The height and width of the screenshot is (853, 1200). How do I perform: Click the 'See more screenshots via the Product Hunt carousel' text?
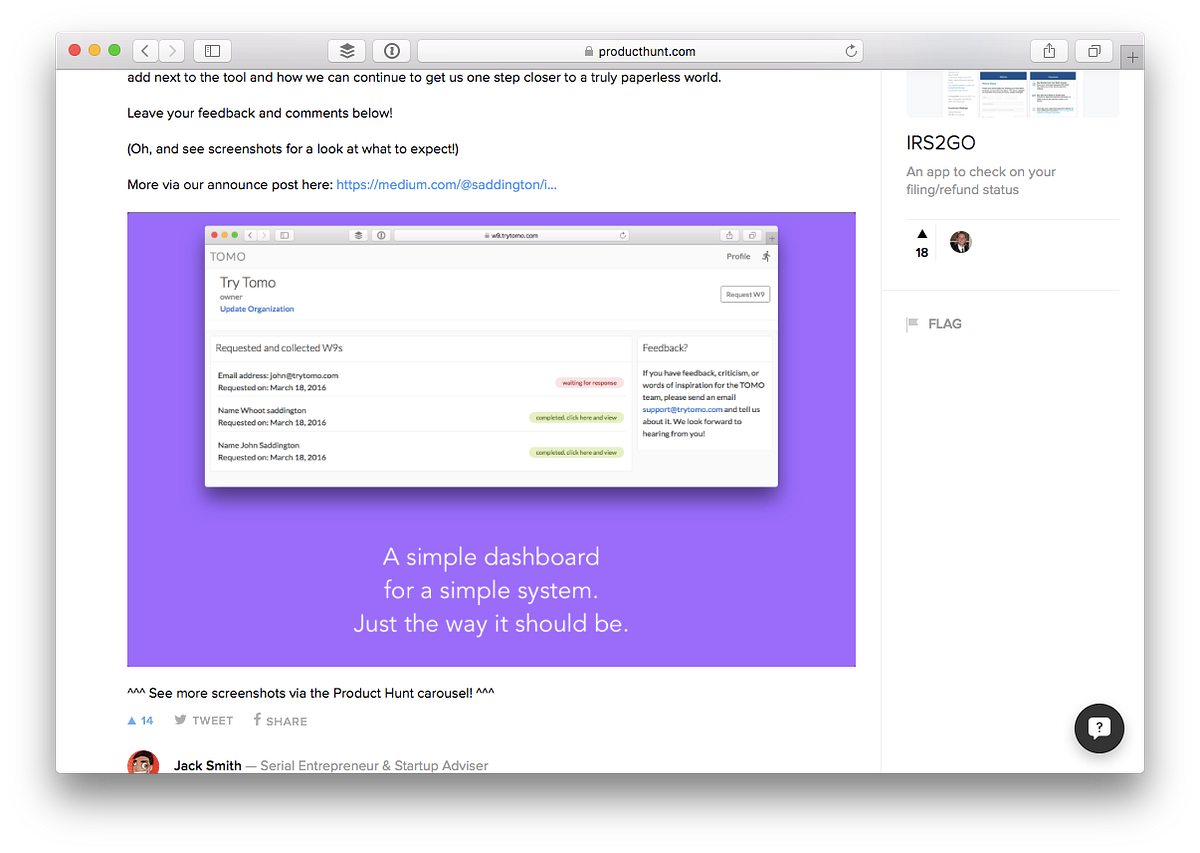coord(311,693)
